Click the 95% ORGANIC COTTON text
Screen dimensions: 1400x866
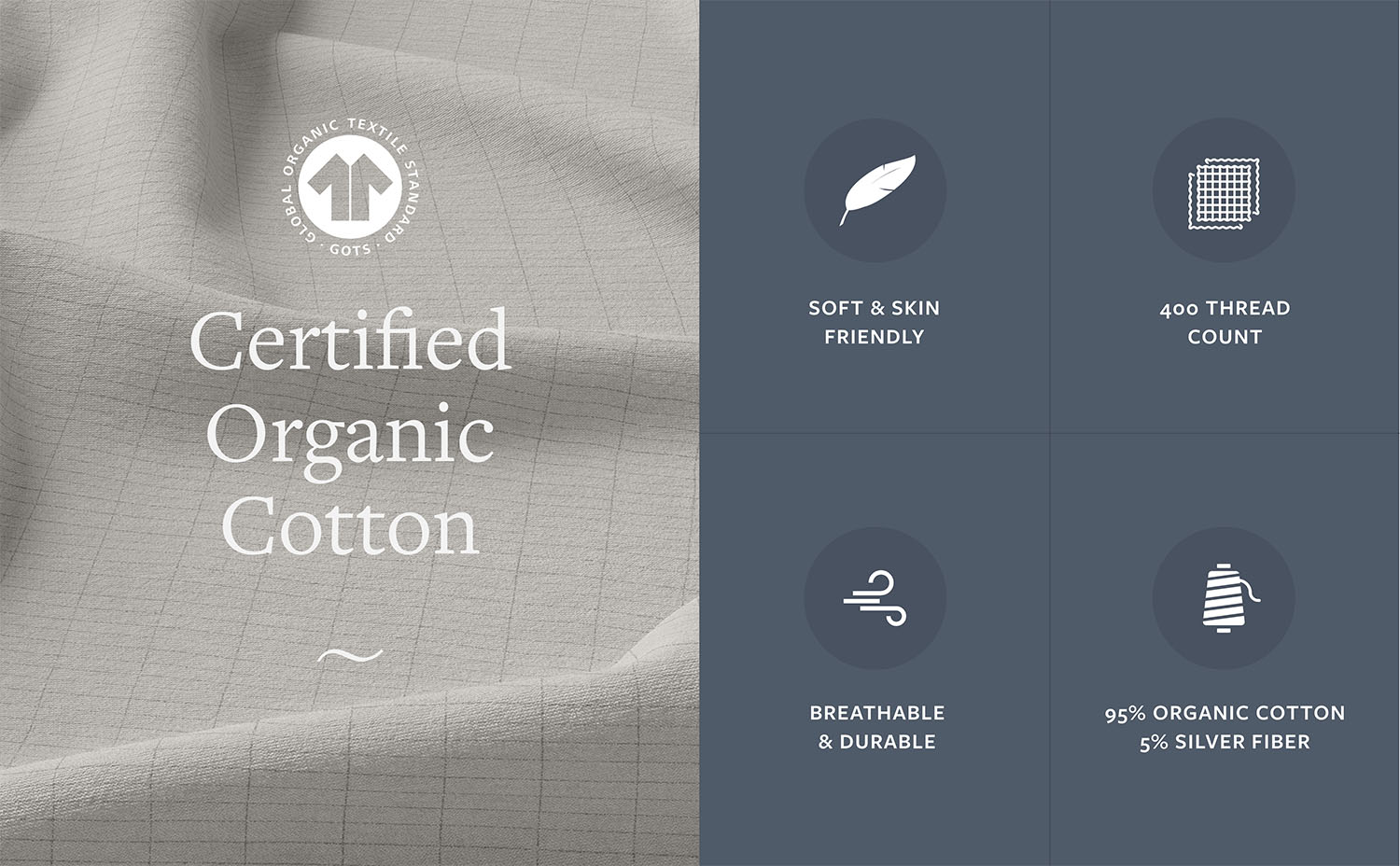[1225, 713]
